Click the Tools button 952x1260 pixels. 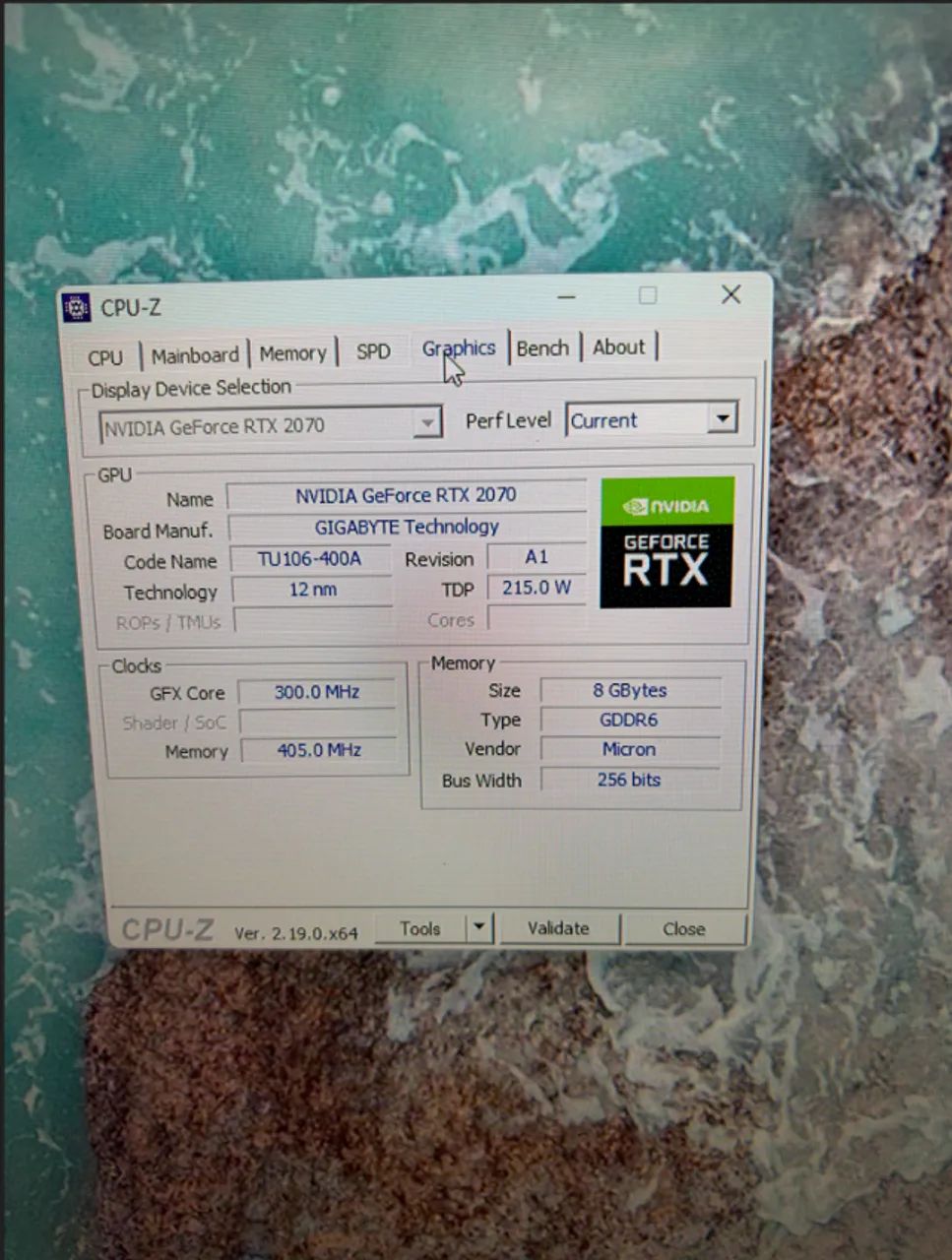(420, 928)
